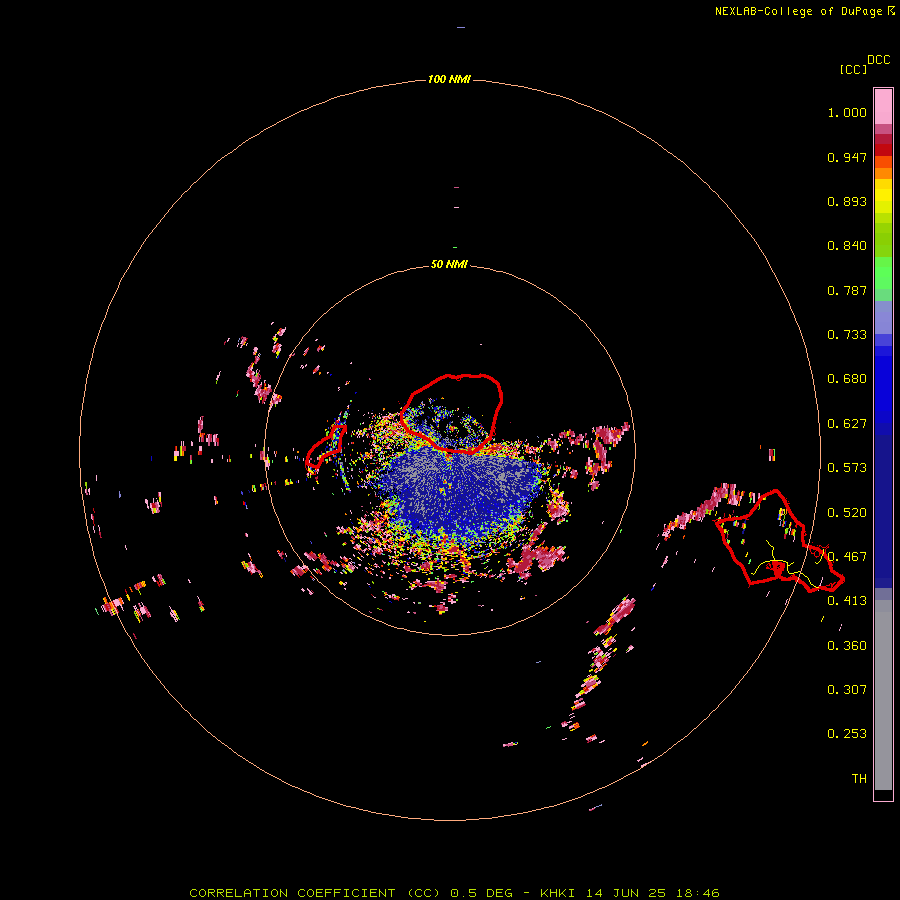Click the TH threshold label on scale

pos(859,779)
